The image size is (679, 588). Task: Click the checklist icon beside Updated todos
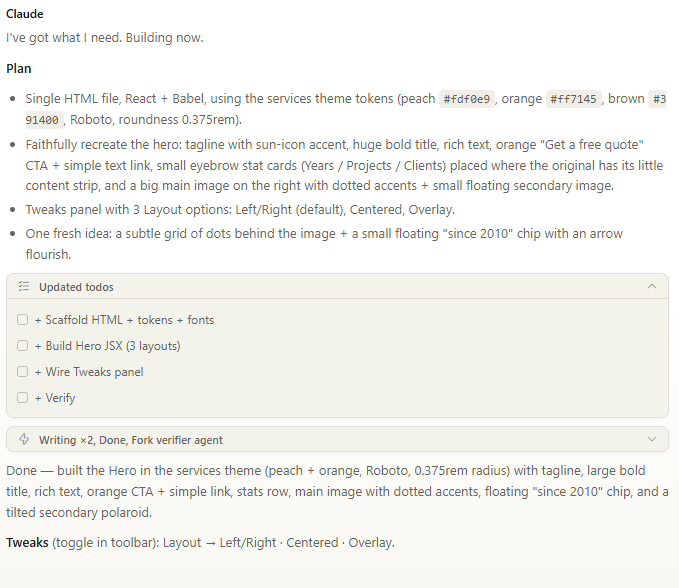(x=24, y=287)
